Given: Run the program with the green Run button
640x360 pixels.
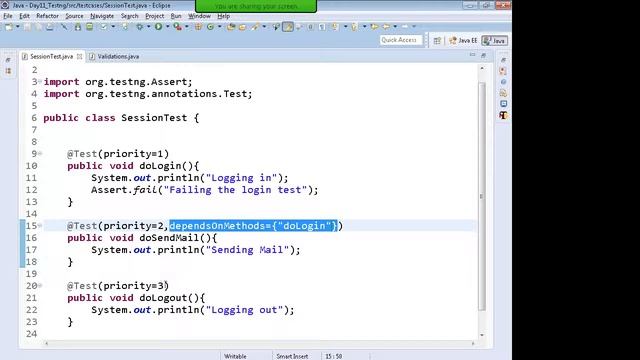Looking at the screenshot, I should click(158, 27).
